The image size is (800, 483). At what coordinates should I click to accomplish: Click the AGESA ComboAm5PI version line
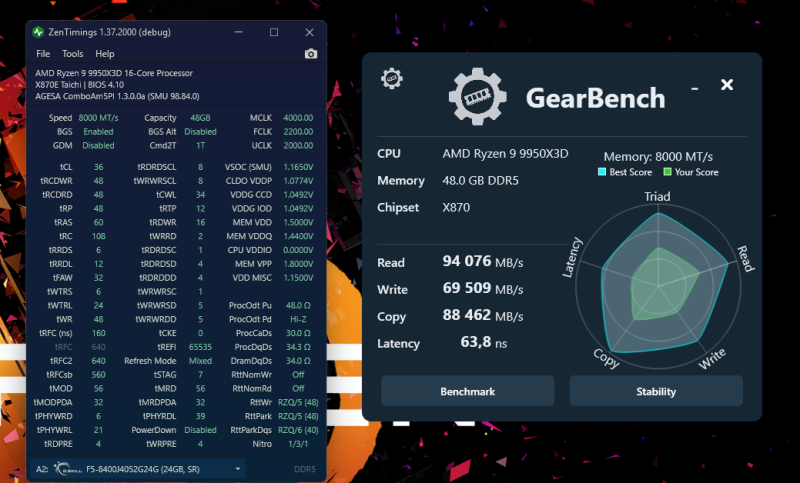point(117,96)
